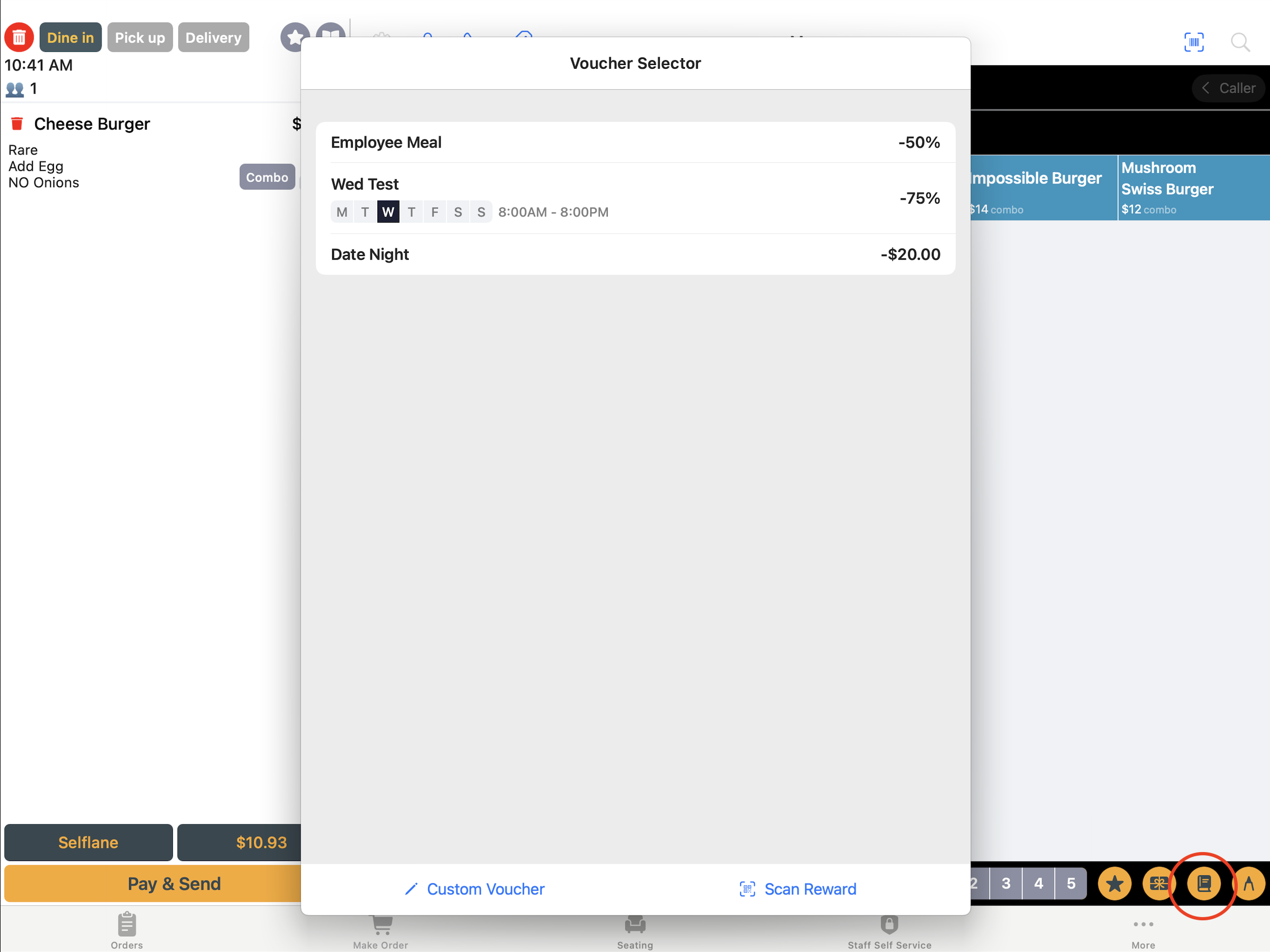Go to the Orders tab
This screenshot has height=952, width=1270.
coord(126,930)
